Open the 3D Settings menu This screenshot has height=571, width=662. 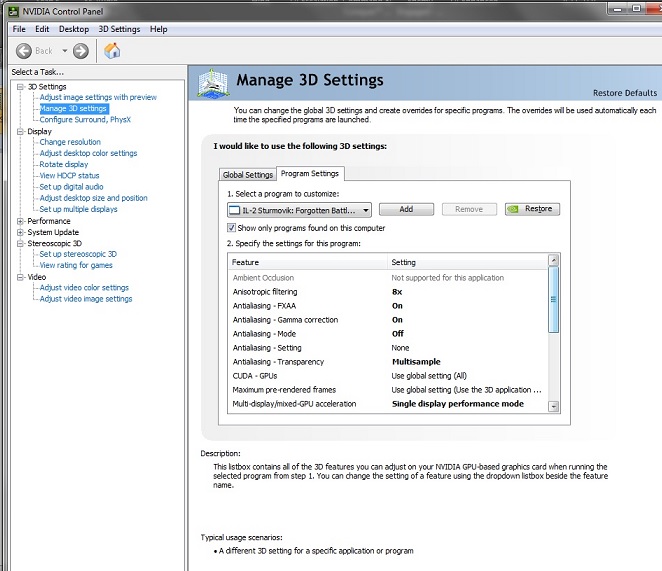[x=119, y=29]
